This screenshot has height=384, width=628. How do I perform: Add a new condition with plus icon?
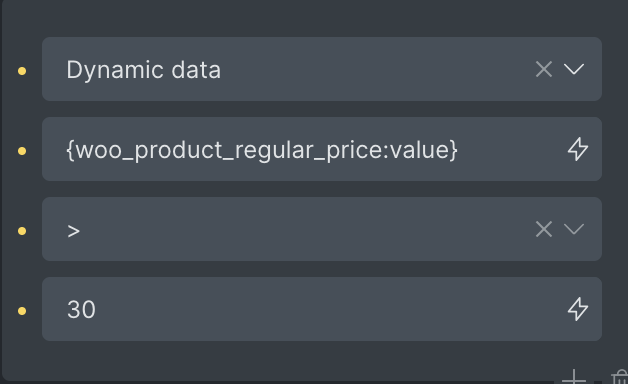coord(574,377)
